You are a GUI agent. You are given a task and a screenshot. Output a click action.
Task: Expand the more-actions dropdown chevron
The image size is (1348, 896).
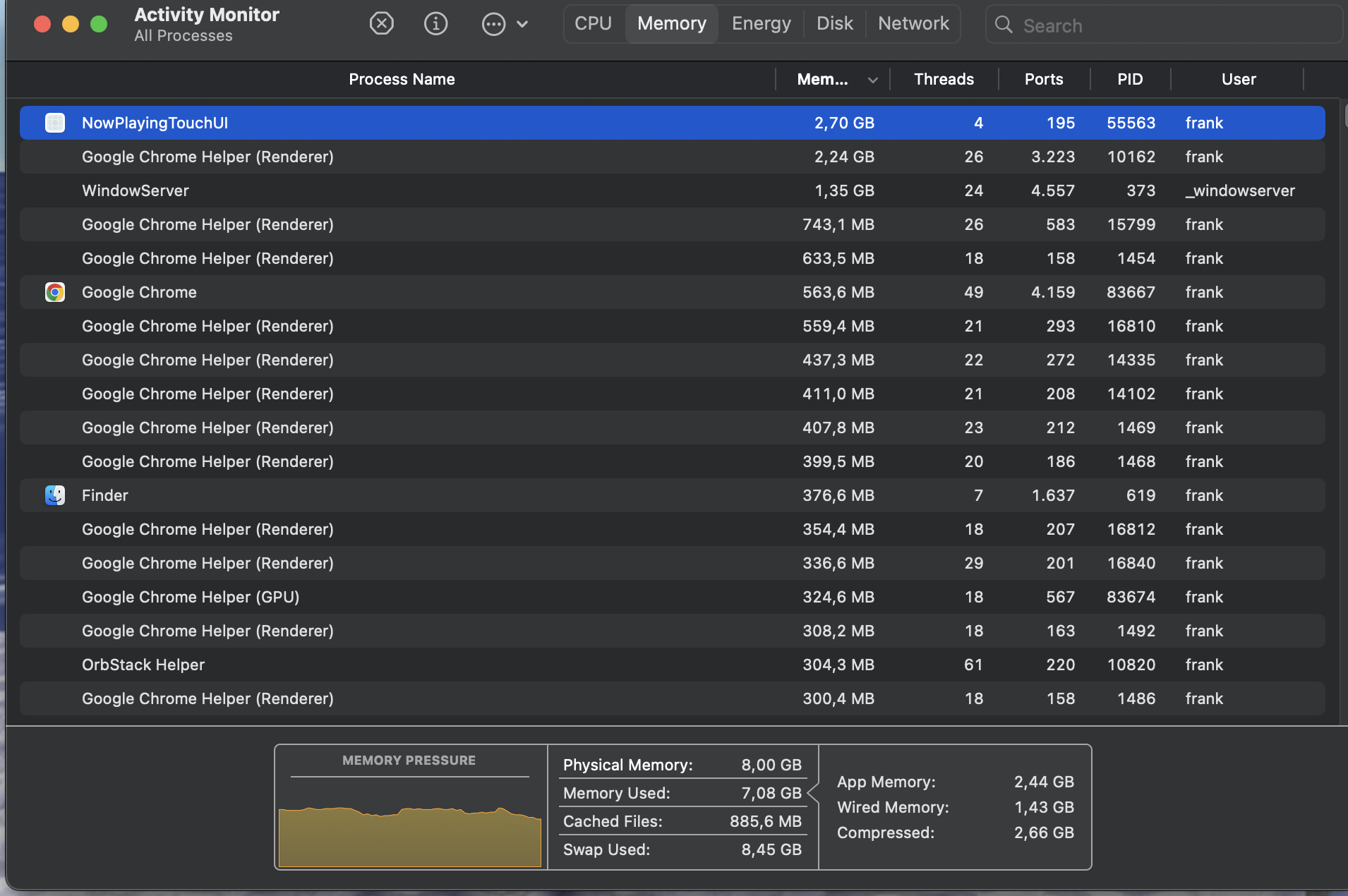pos(522,24)
